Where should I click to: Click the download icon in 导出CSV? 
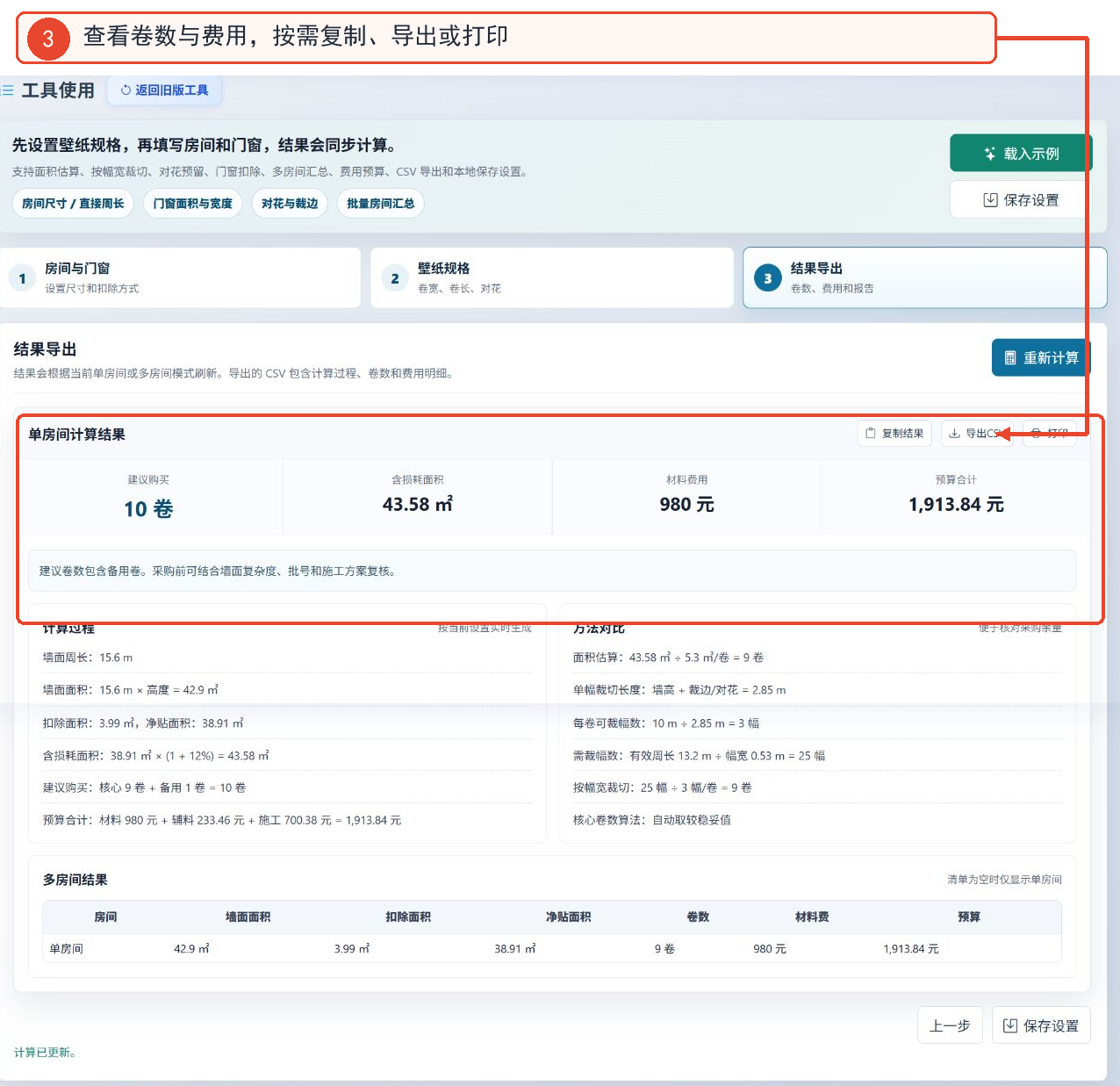(954, 433)
